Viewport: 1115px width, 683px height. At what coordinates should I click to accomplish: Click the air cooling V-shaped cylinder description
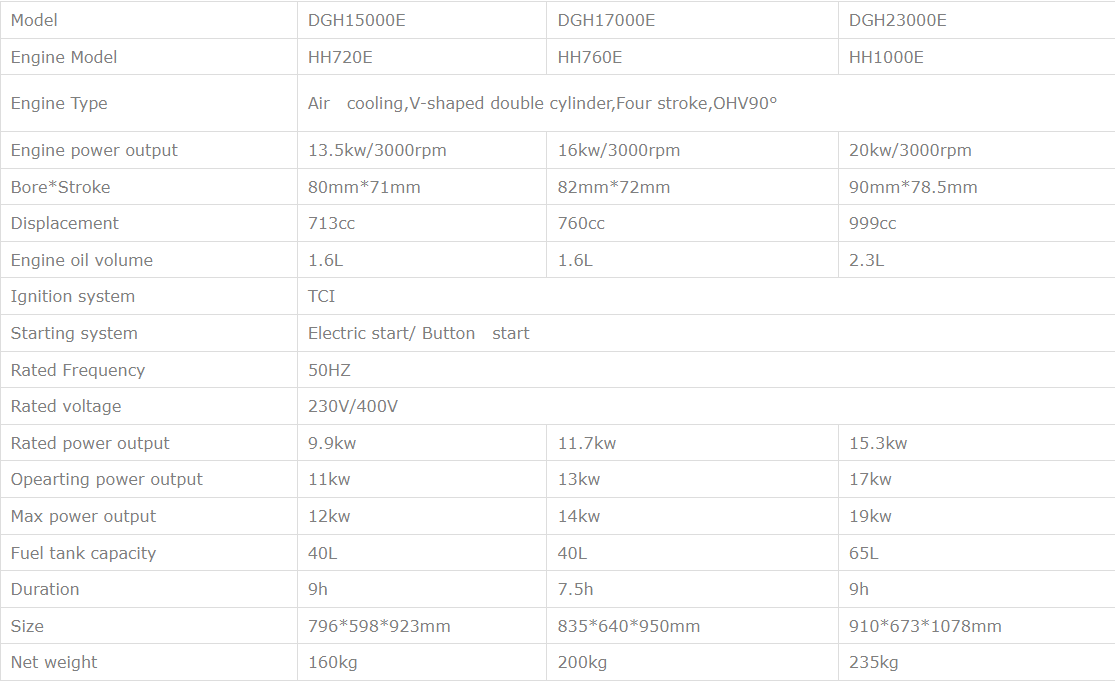(x=542, y=103)
